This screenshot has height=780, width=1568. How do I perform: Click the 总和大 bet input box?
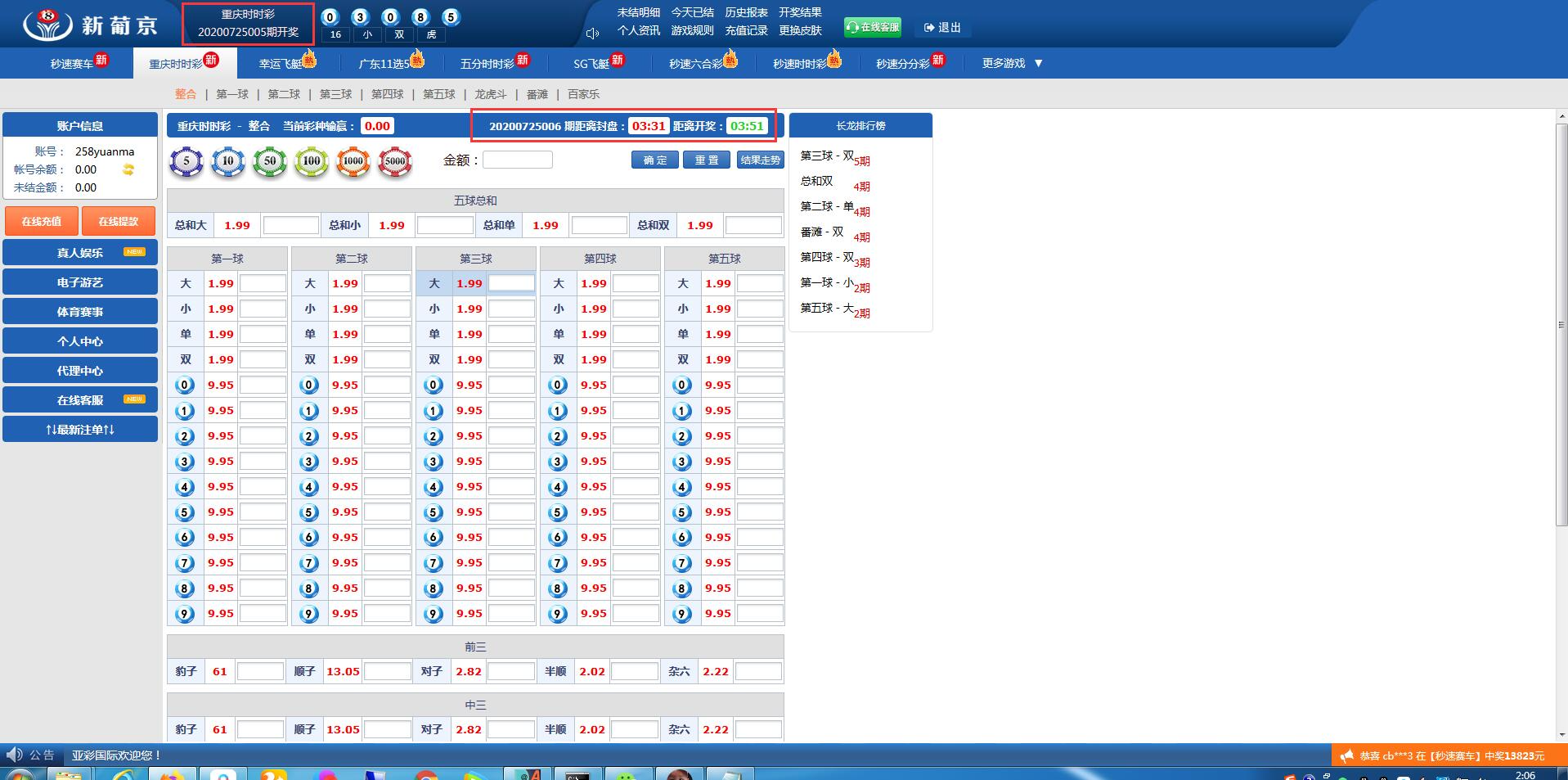tap(290, 225)
